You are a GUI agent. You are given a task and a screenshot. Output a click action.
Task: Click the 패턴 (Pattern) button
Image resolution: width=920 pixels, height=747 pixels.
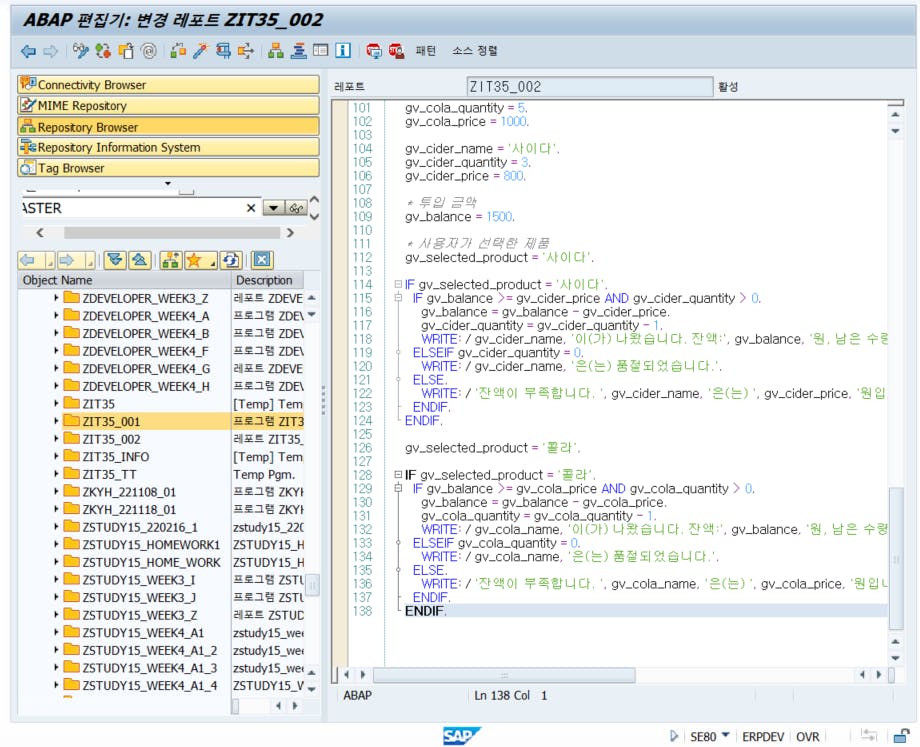(x=426, y=50)
